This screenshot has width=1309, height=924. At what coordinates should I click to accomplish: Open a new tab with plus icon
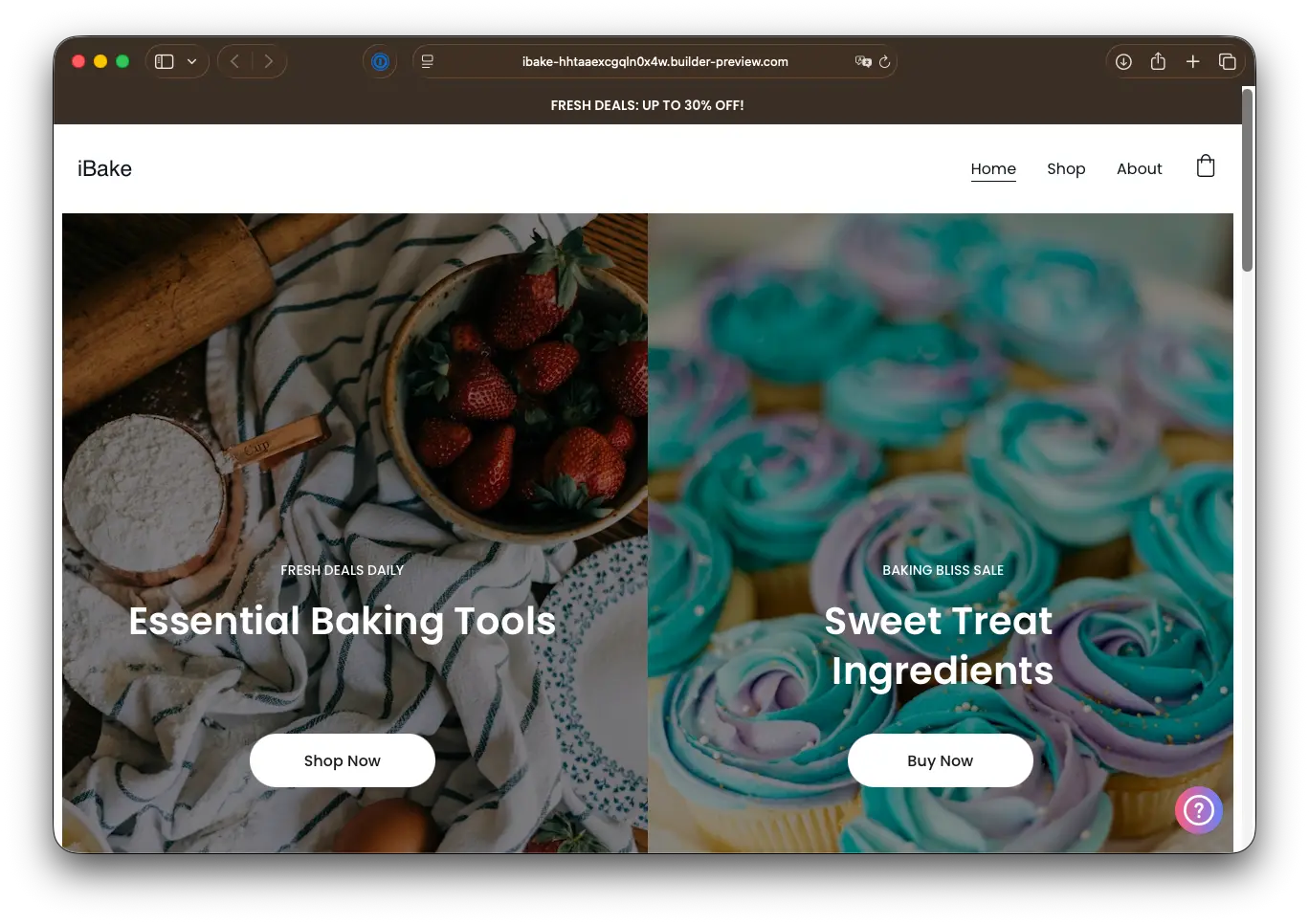pyautogui.click(x=1192, y=62)
